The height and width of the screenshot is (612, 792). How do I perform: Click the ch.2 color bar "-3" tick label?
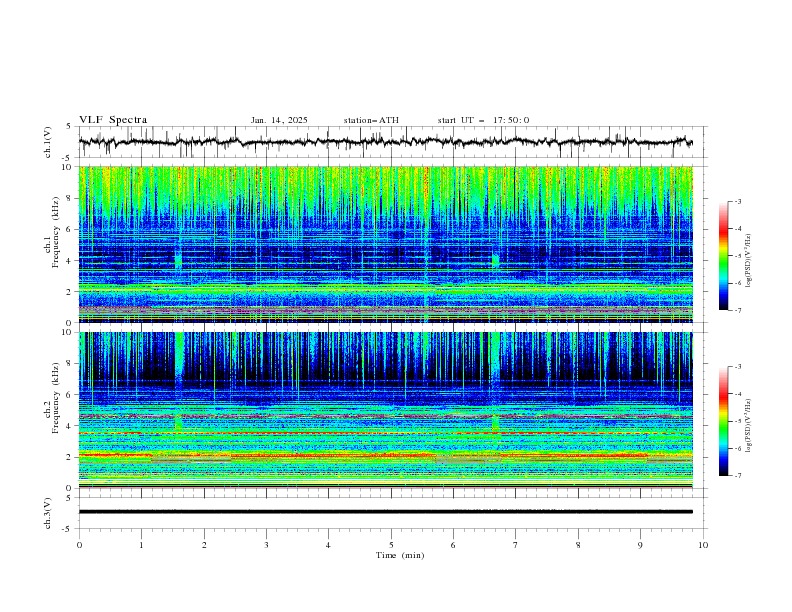738,367
